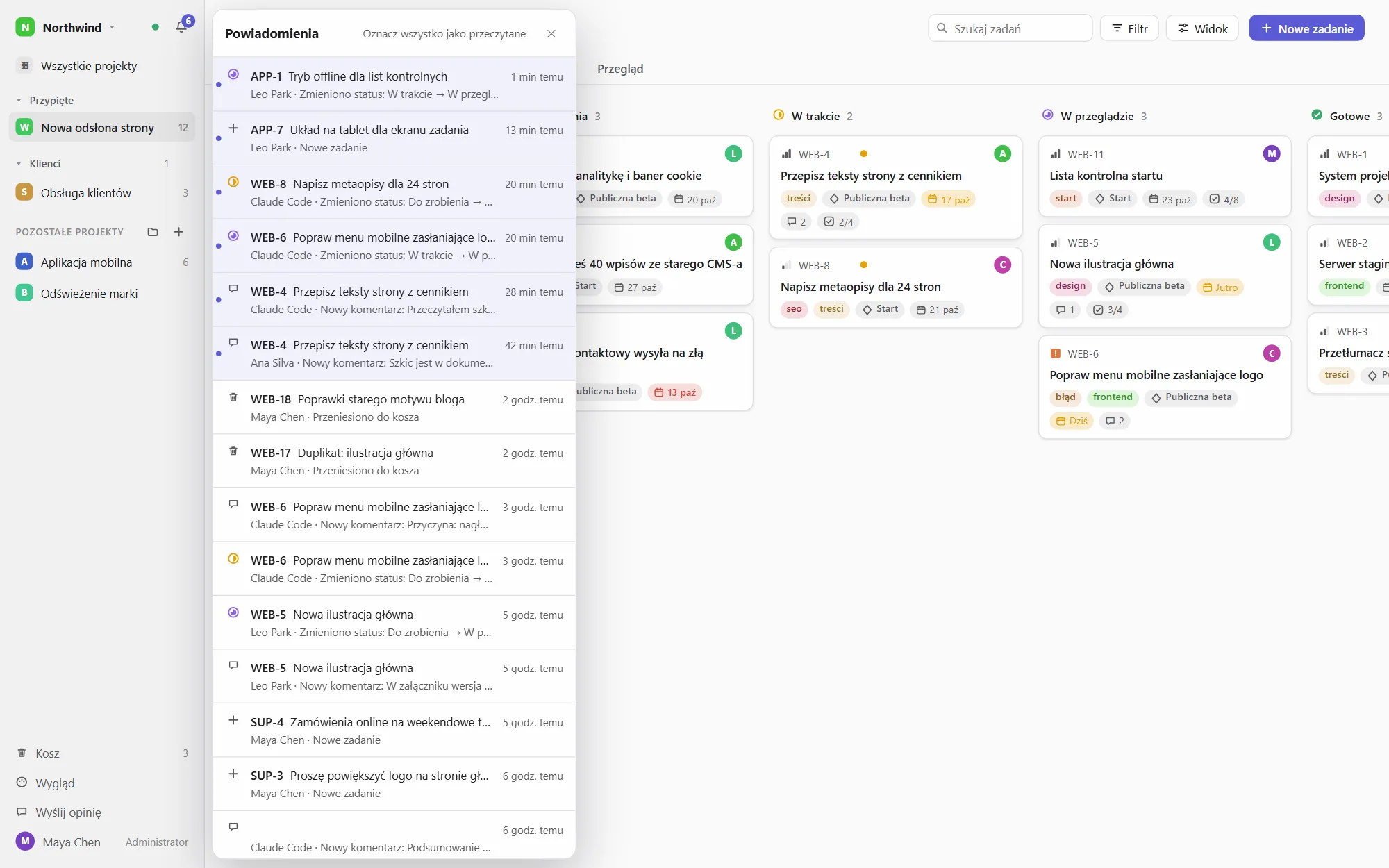The width and height of the screenshot is (1389, 868).
Task: Click Oznacz wszystko jako przeczytane
Action: (x=444, y=33)
